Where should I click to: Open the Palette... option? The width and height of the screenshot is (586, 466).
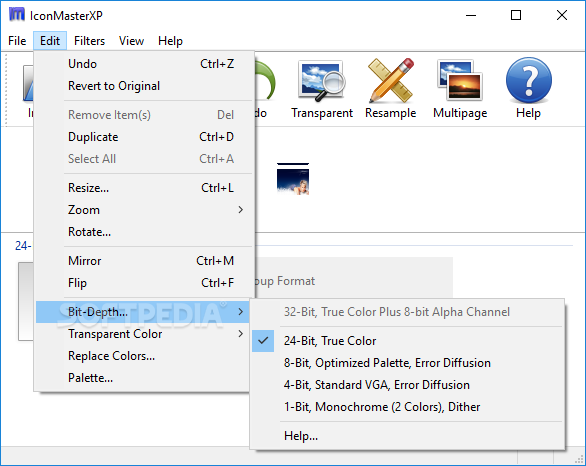[x=143, y=378]
